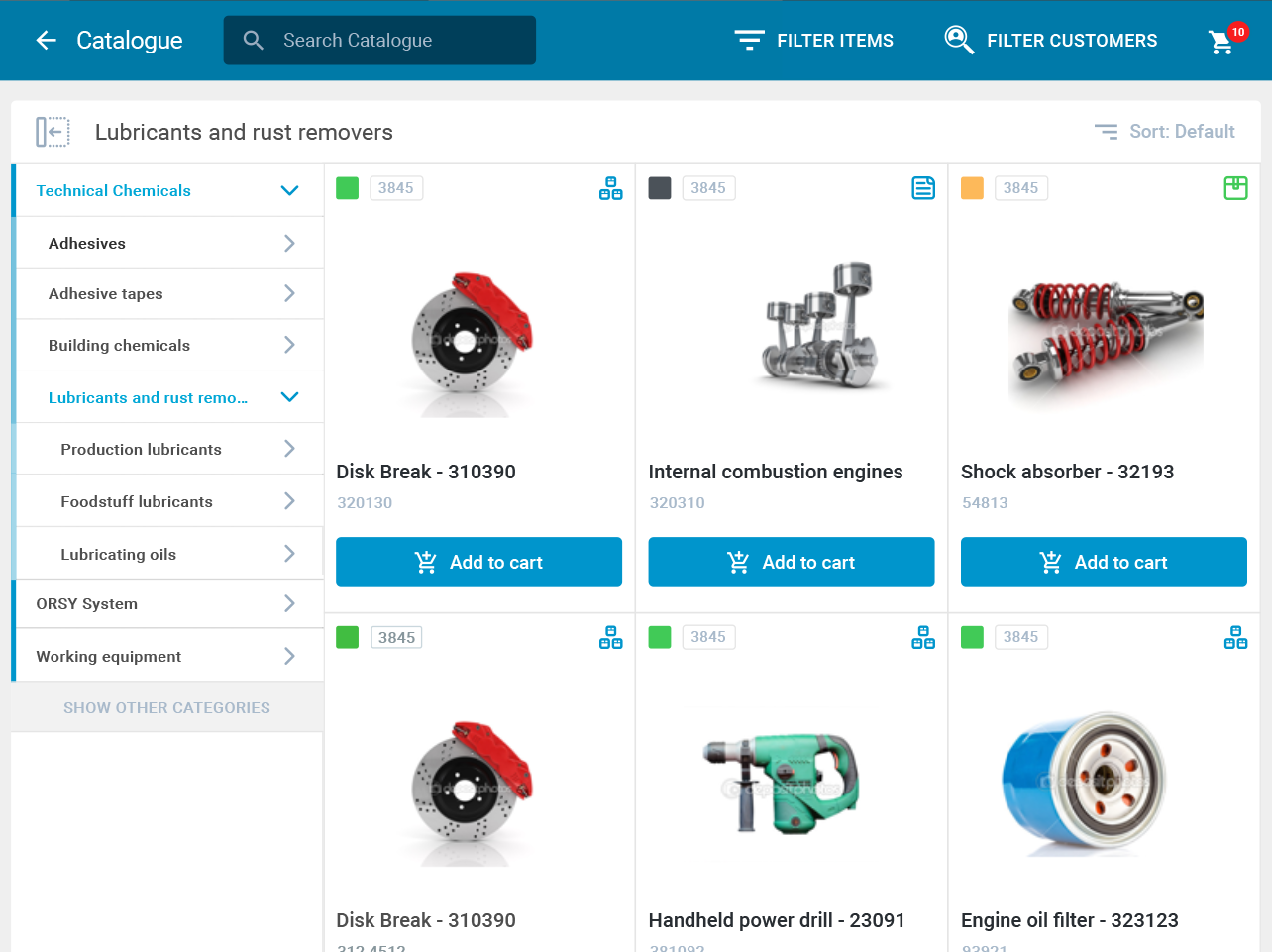1272x952 pixels.
Task: Open FILTER ITEMS
Action: [813, 41]
